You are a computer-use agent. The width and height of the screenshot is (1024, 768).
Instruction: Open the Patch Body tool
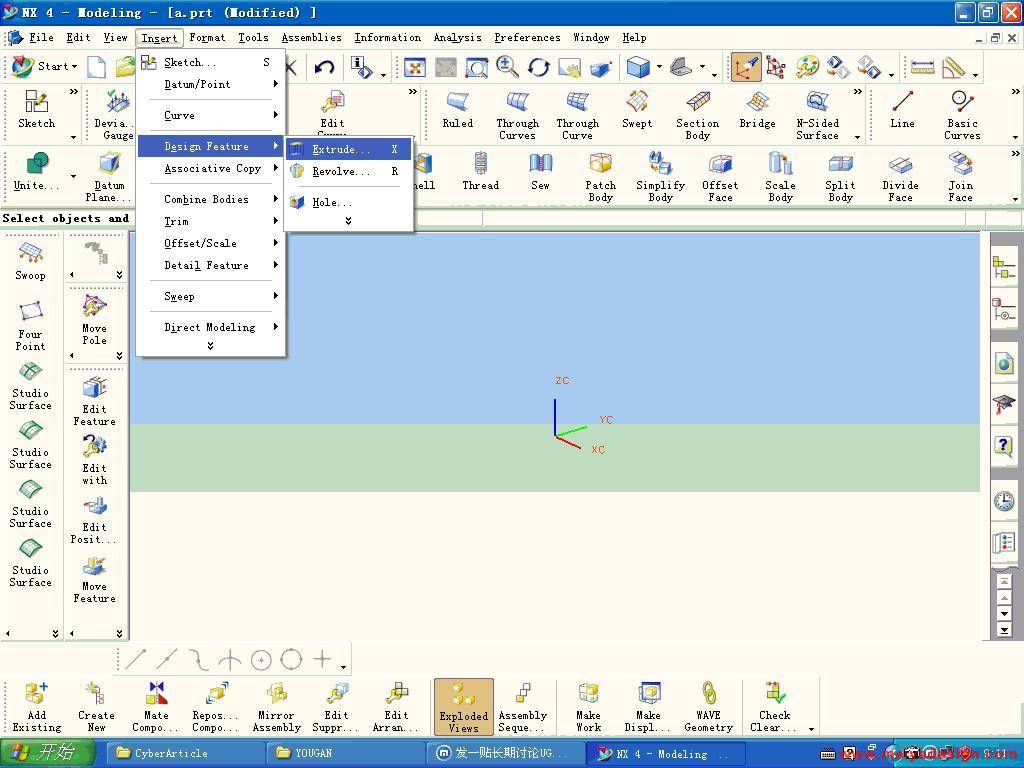tap(600, 178)
